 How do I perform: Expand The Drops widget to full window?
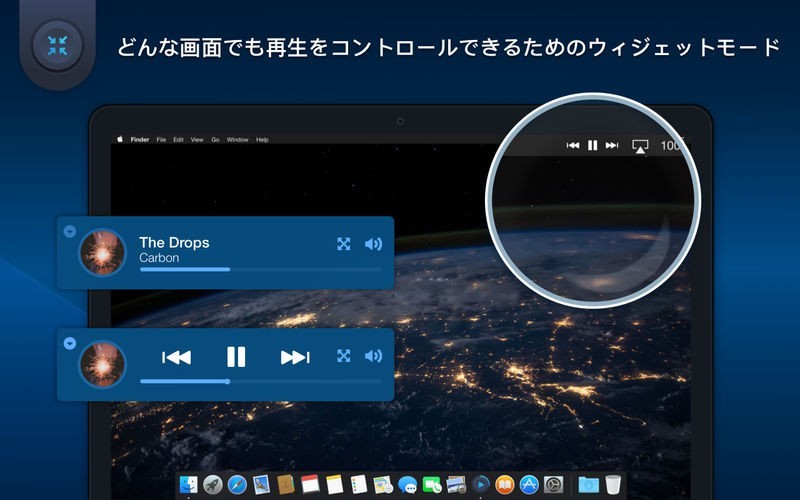click(x=344, y=244)
